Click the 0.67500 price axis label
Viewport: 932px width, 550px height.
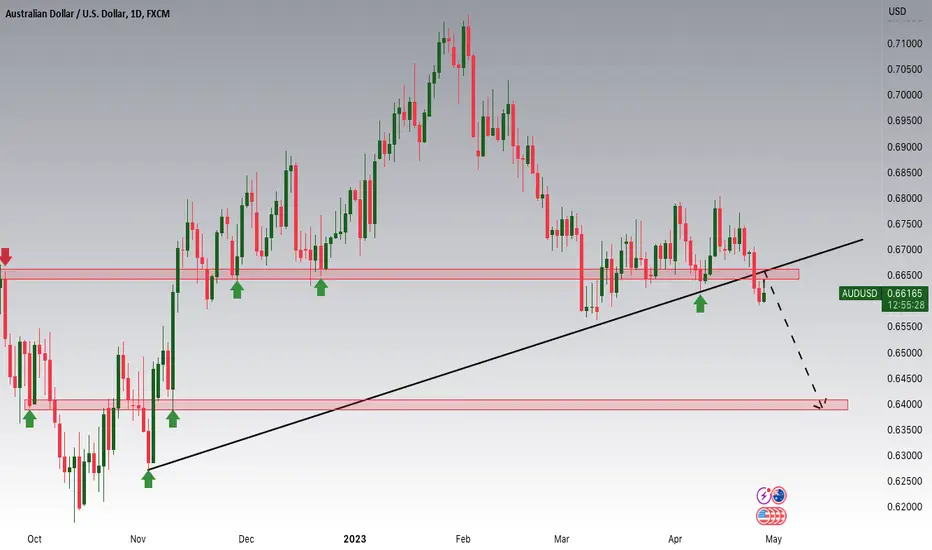click(905, 224)
